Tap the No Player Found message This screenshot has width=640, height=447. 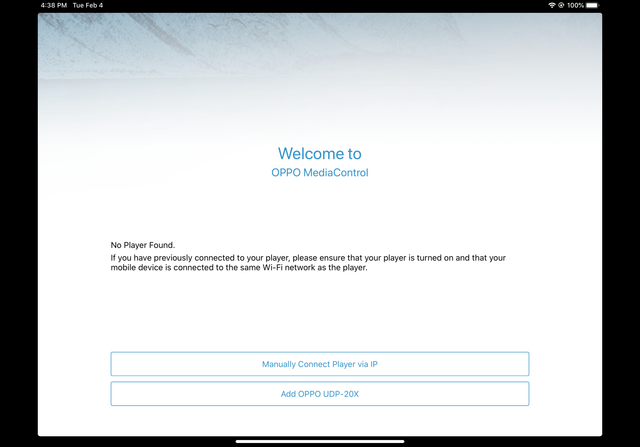[x=142, y=245]
